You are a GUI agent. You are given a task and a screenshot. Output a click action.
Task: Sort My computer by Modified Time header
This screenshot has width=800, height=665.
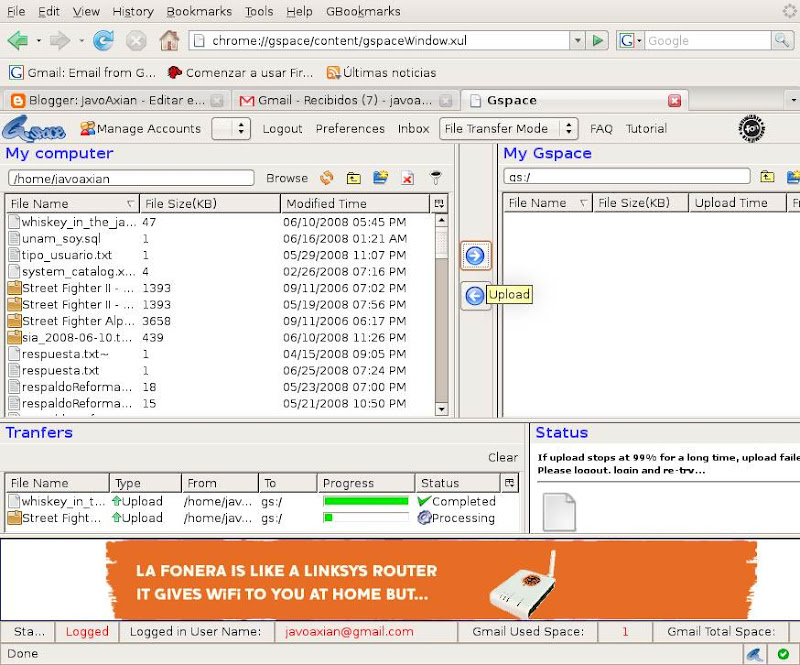pyautogui.click(x=355, y=204)
